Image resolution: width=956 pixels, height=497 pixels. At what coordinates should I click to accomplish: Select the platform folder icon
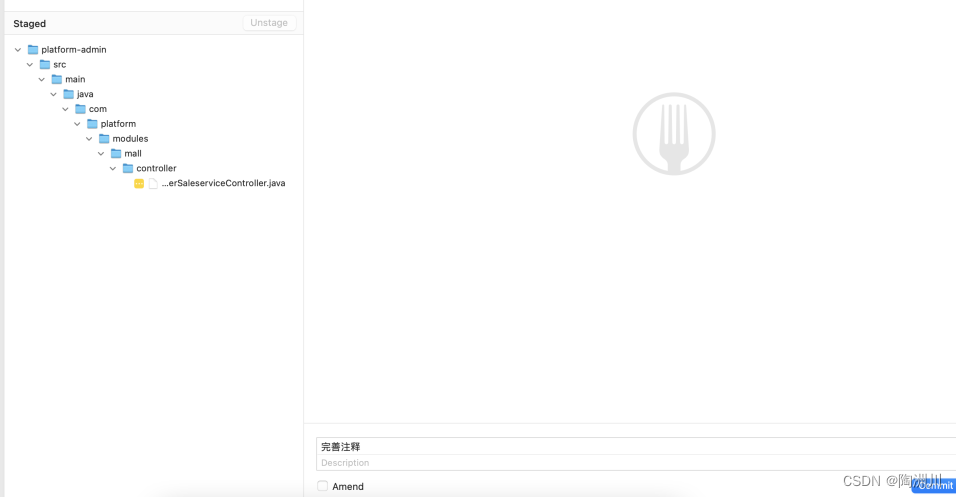pyautogui.click(x=92, y=124)
